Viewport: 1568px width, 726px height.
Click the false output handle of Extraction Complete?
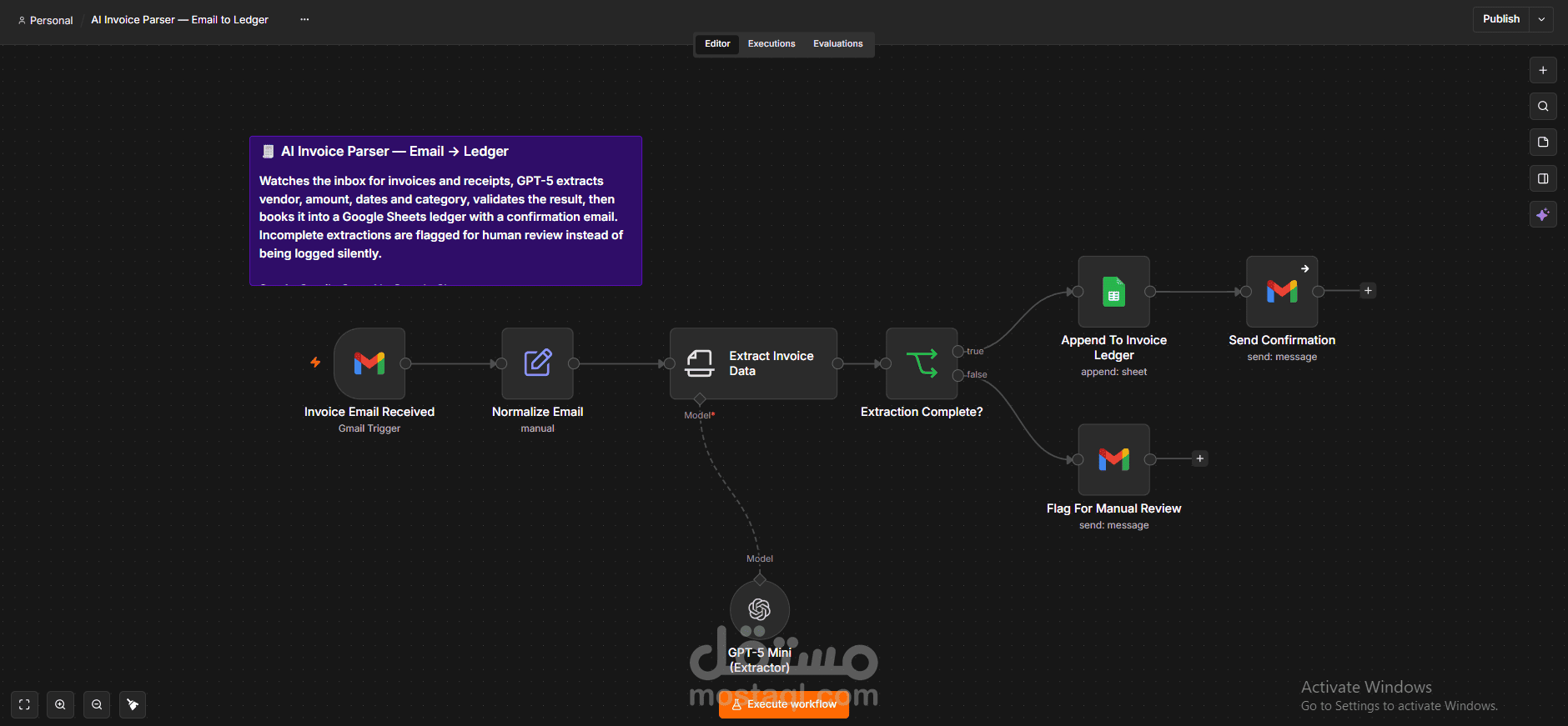pyautogui.click(x=958, y=375)
